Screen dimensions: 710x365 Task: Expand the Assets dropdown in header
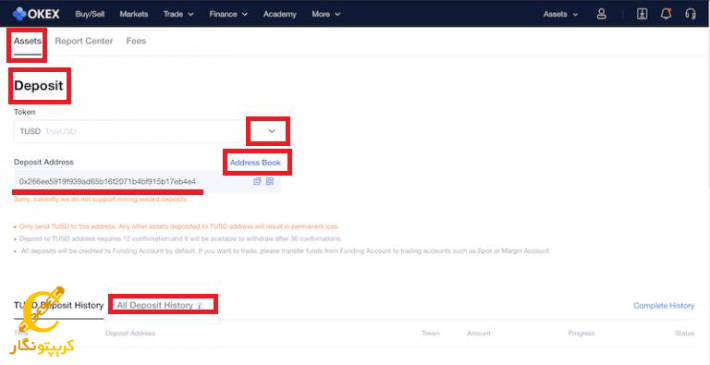coord(561,14)
